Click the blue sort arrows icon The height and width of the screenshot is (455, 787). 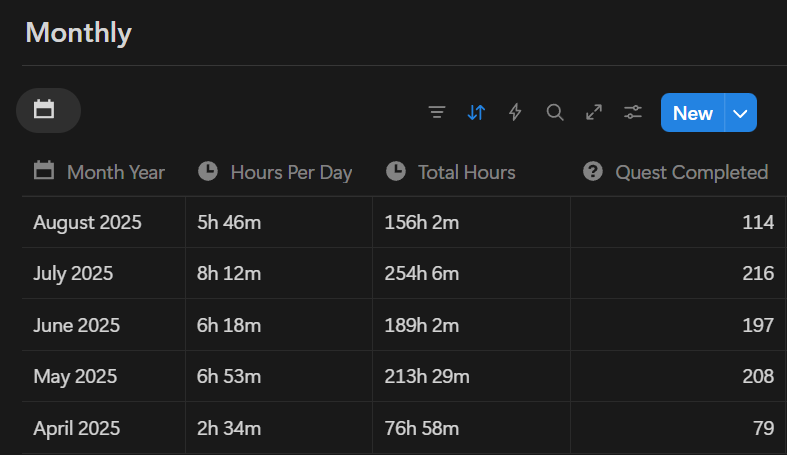click(476, 113)
